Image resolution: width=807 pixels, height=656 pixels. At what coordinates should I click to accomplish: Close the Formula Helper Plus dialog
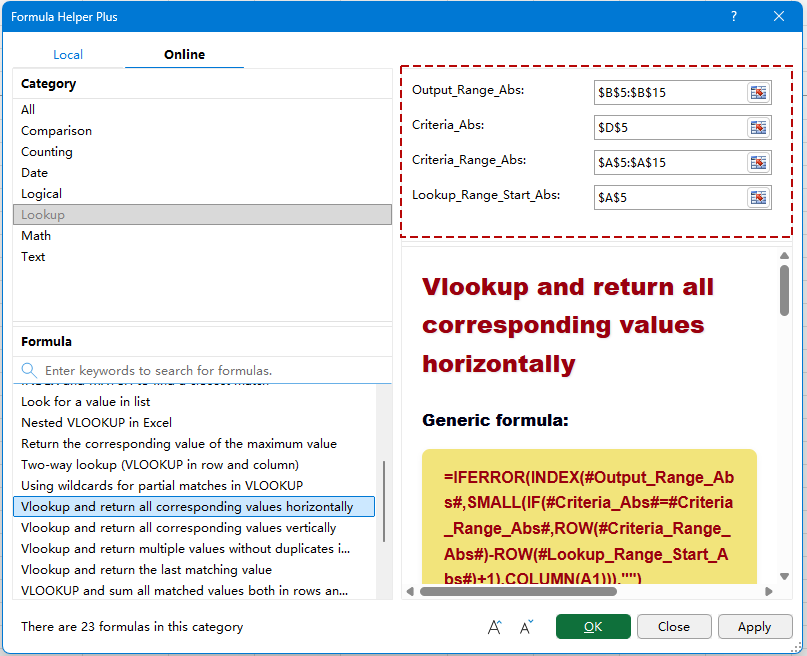(x=779, y=16)
